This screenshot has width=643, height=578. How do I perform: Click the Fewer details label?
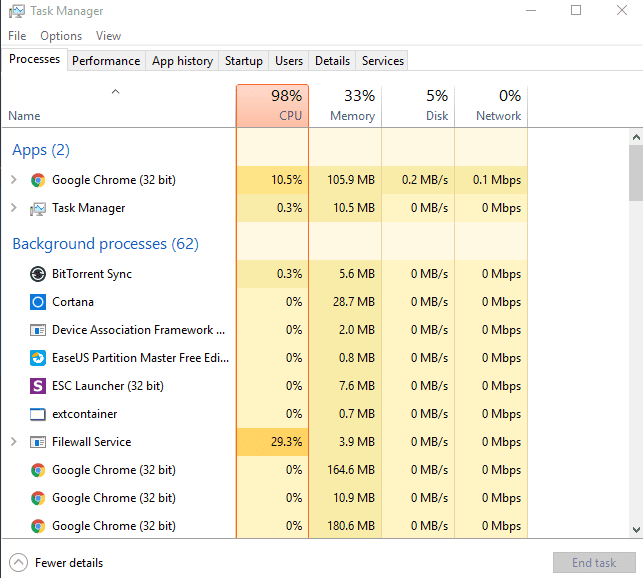pyautogui.click(x=69, y=563)
